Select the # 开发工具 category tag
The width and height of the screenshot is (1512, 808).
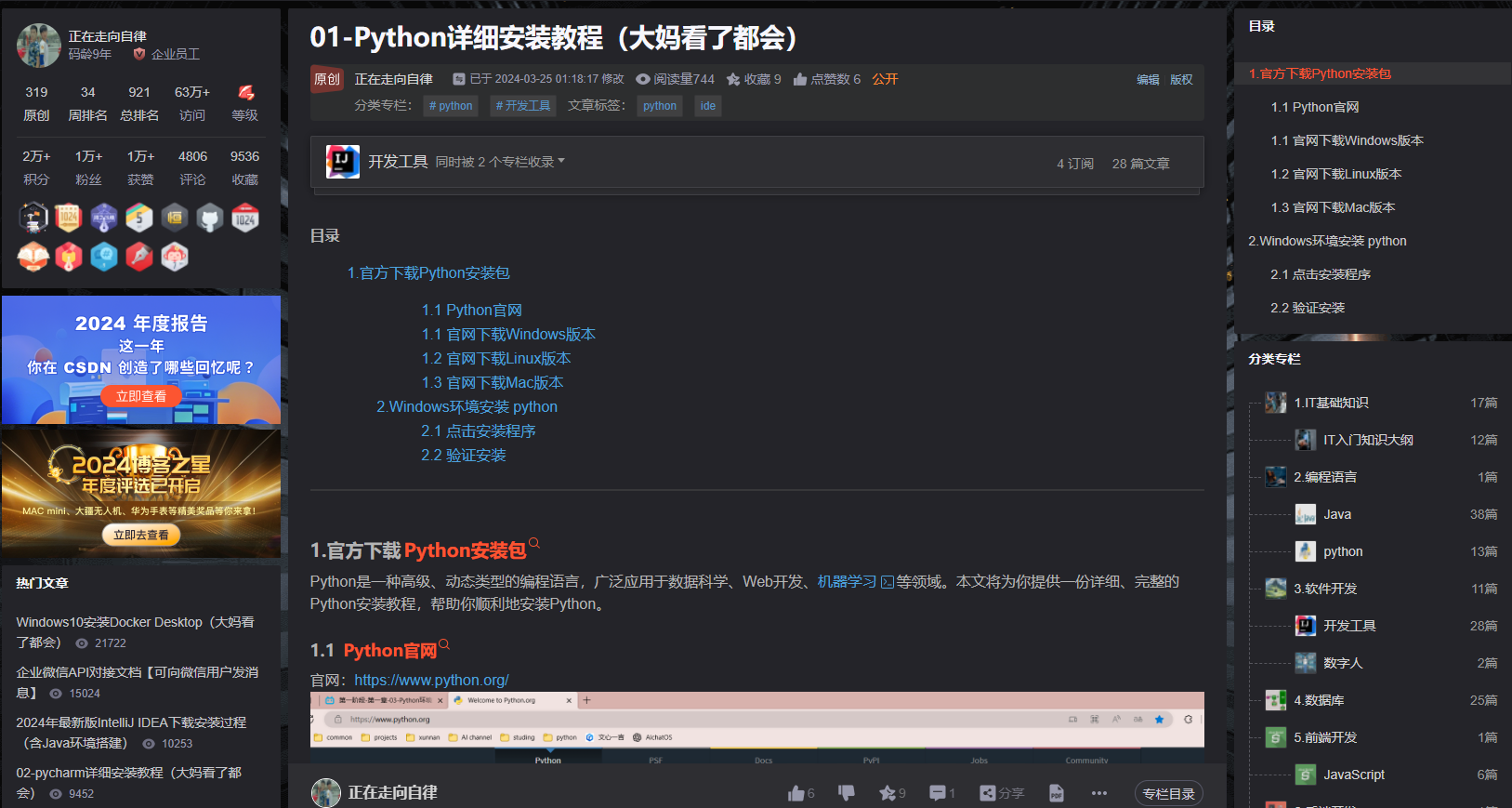tap(523, 106)
